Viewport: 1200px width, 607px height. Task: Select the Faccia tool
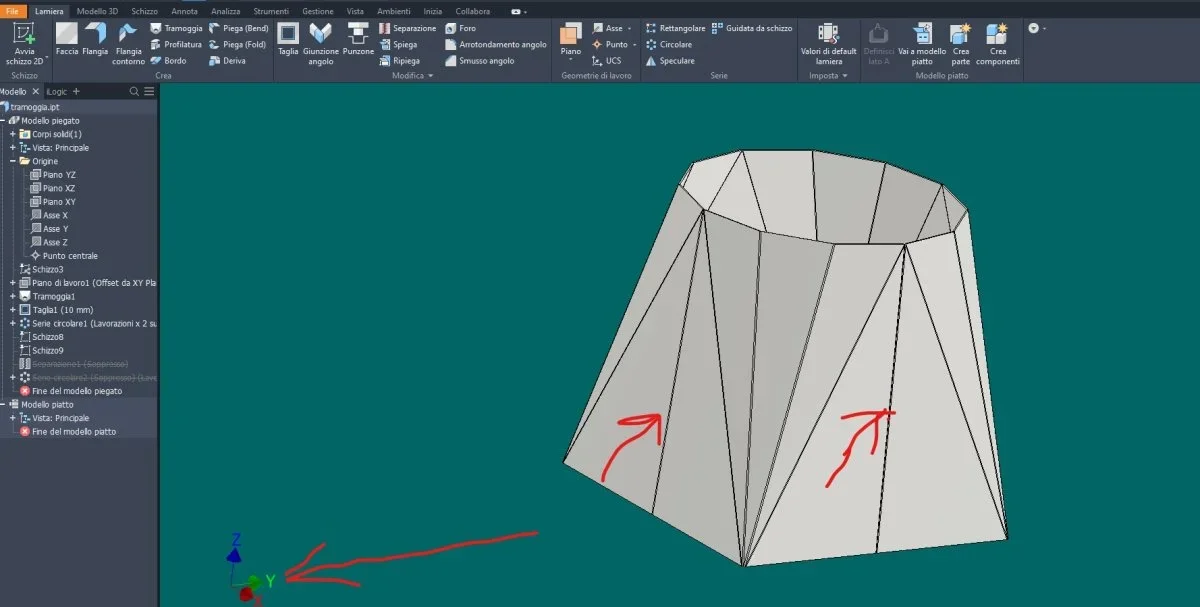coord(67,39)
